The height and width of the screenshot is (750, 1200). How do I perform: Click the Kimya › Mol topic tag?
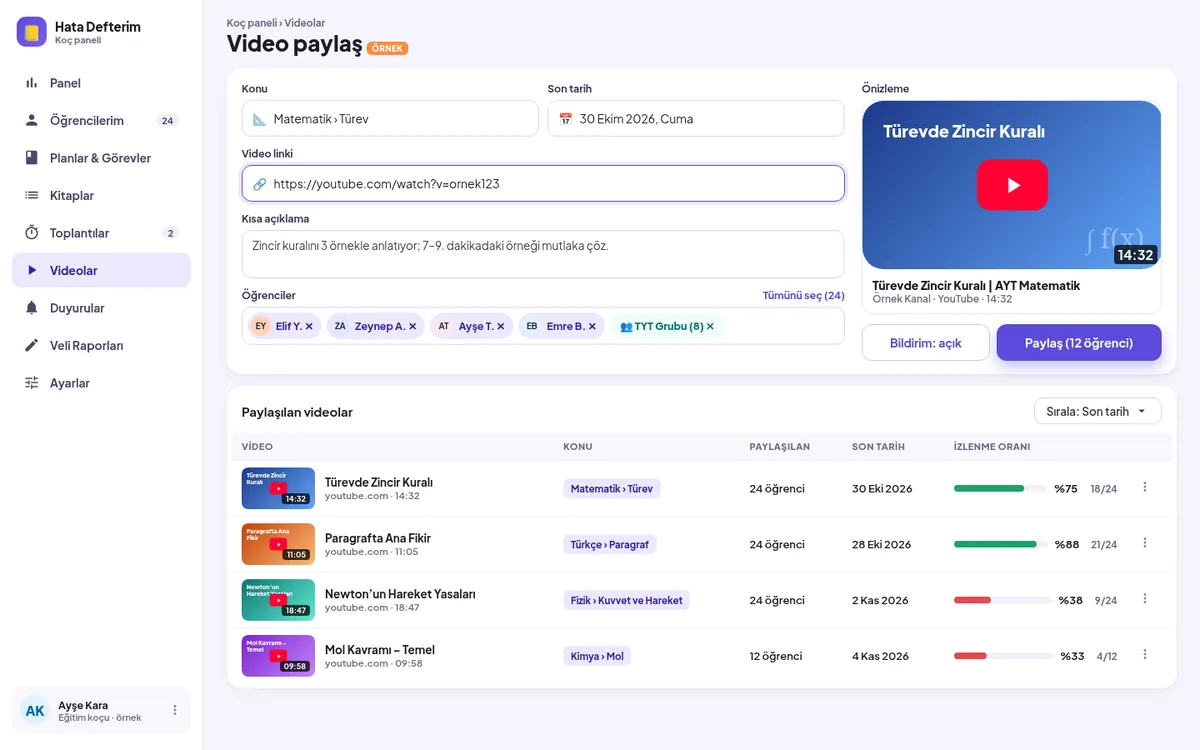coord(597,657)
